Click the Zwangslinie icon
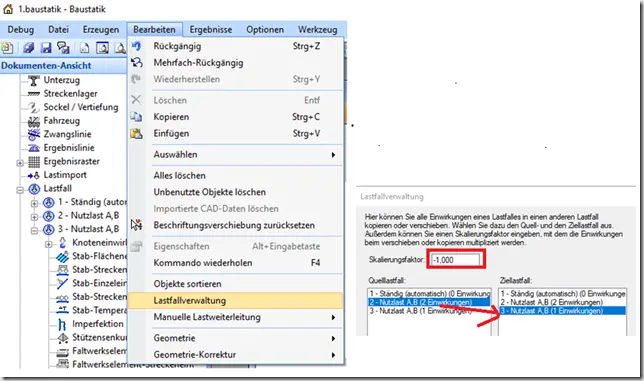 click(34, 134)
